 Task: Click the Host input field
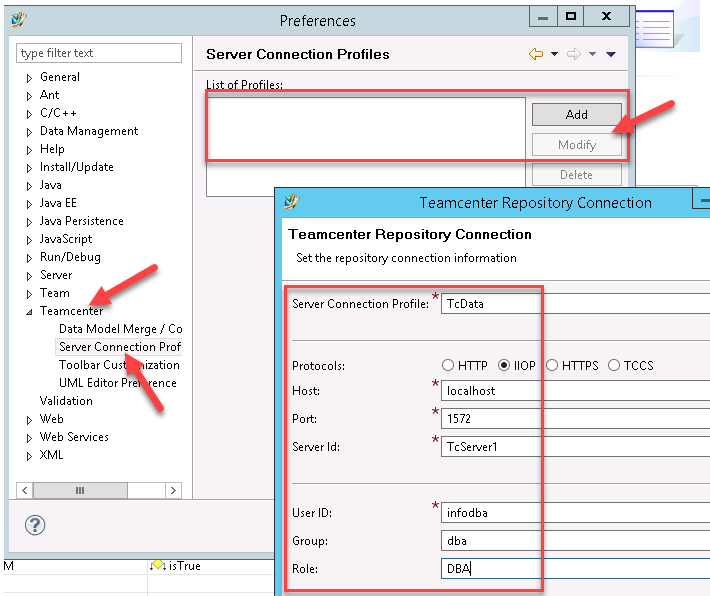click(x=576, y=390)
